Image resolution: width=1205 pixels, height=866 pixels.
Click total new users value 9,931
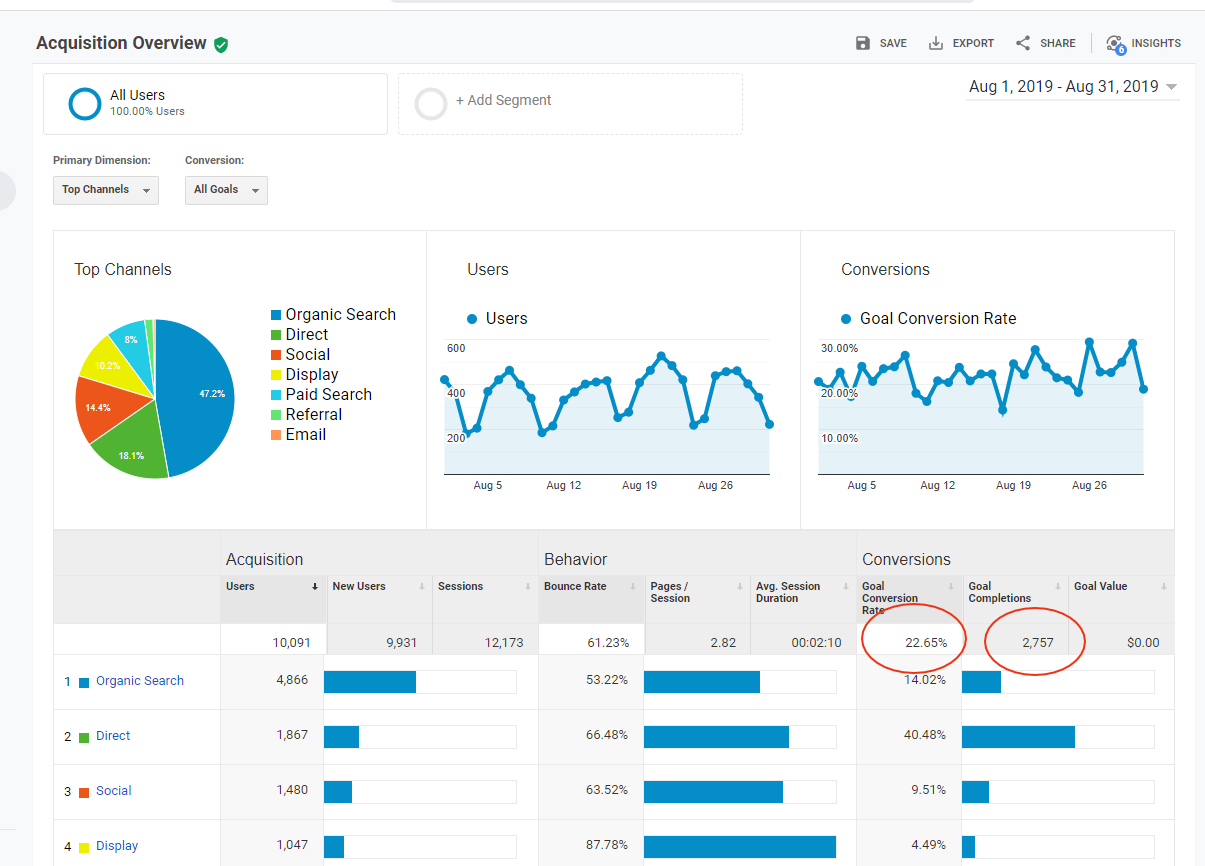tap(402, 643)
